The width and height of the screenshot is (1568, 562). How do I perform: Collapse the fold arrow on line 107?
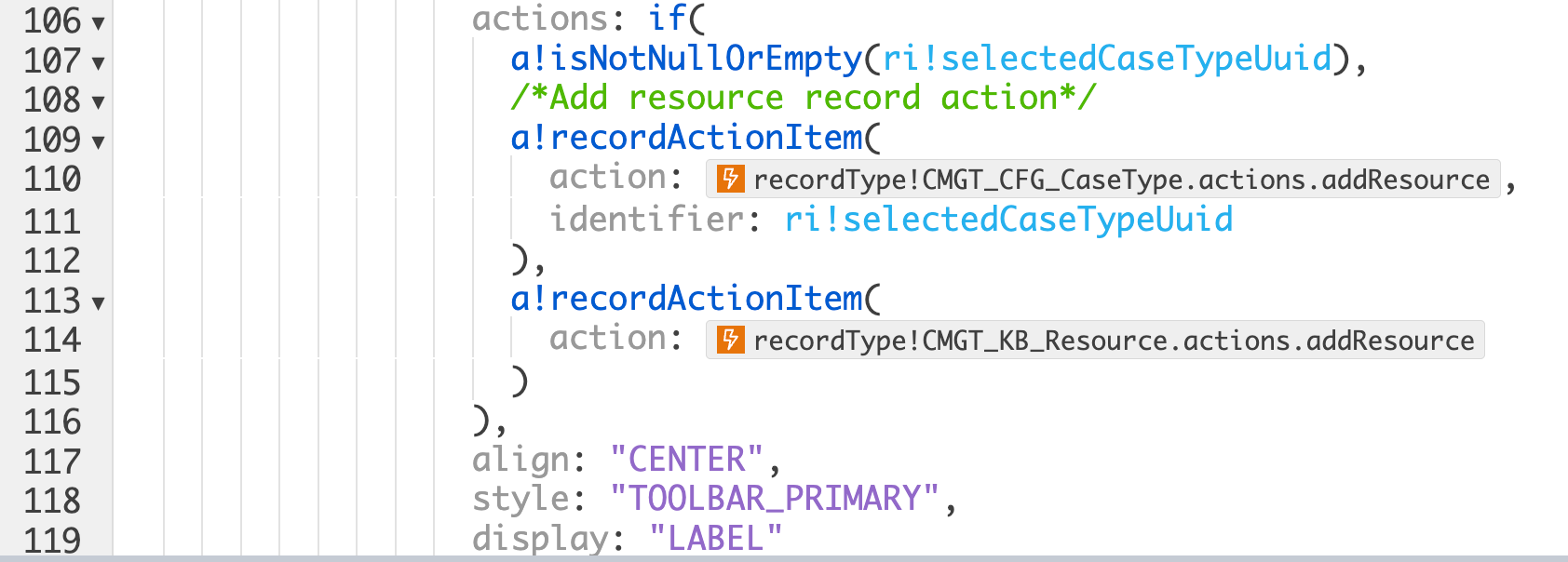point(98,63)
